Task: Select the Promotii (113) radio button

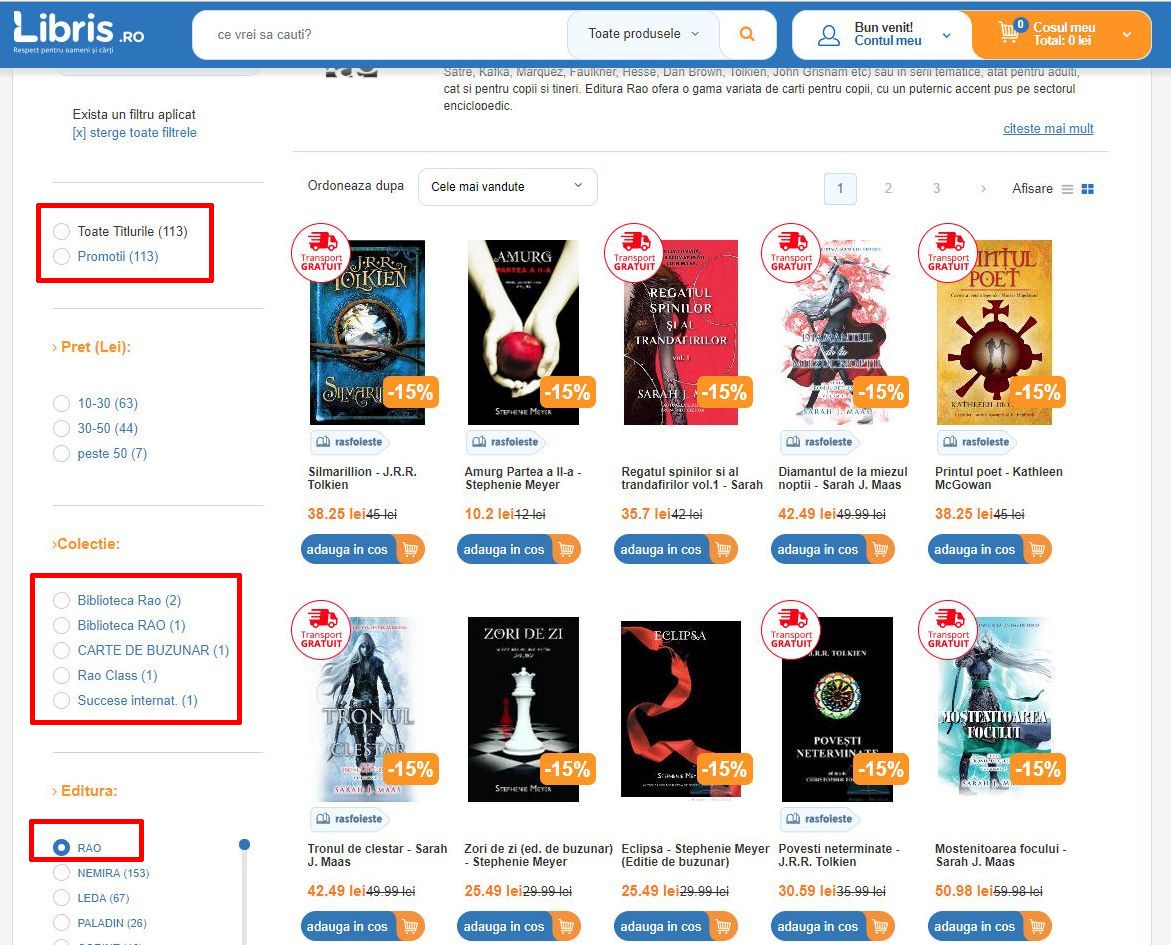Action: pyautogui.click(x=61, y=257)
